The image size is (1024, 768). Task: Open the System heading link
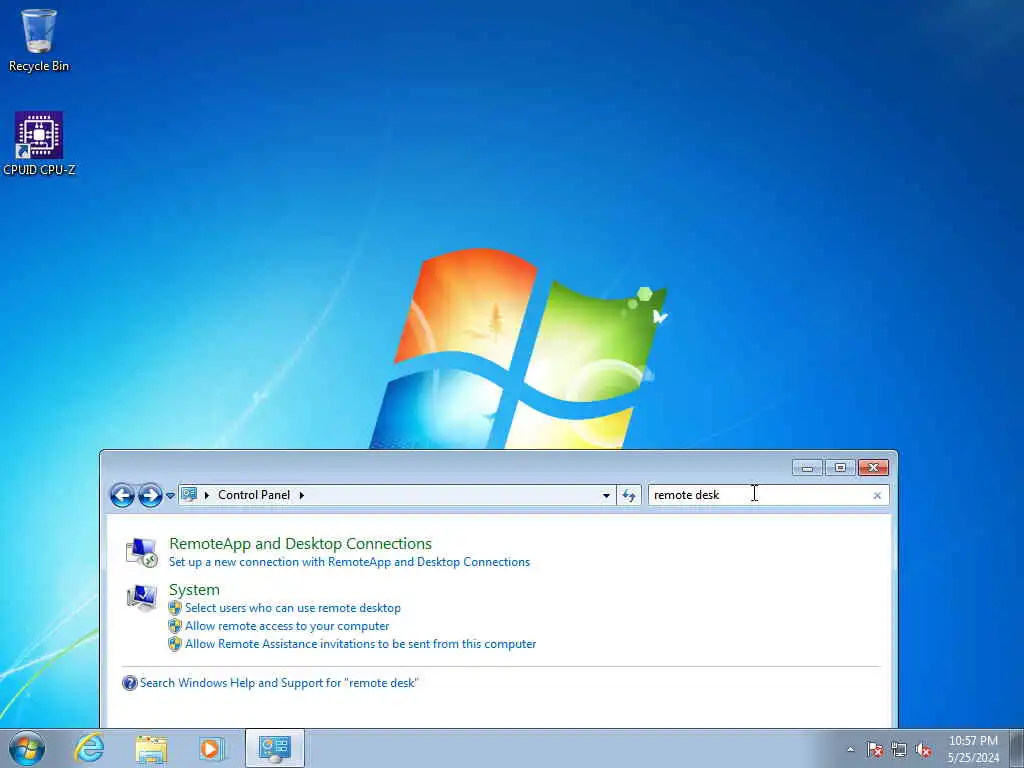[x=194, y=590]
